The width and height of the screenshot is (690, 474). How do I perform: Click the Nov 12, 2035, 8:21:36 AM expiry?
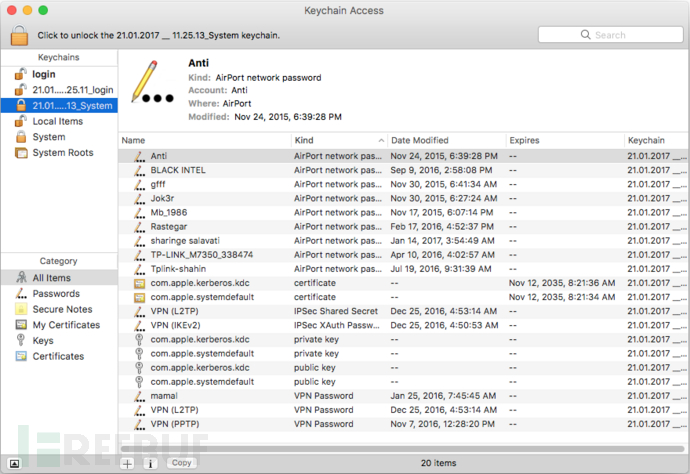click(562, 283)
